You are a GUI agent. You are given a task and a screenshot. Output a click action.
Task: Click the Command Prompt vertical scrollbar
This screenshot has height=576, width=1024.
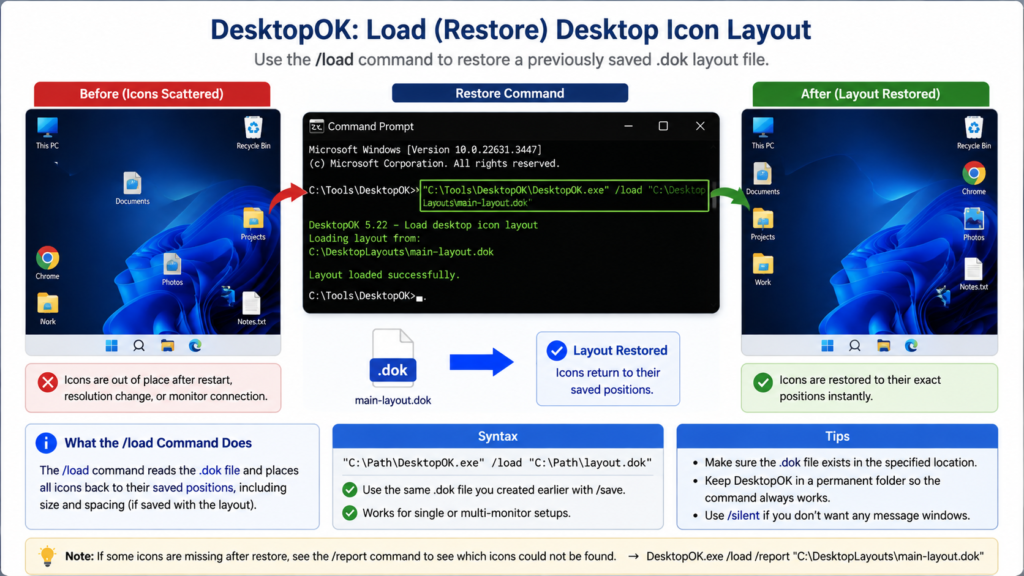714,196
